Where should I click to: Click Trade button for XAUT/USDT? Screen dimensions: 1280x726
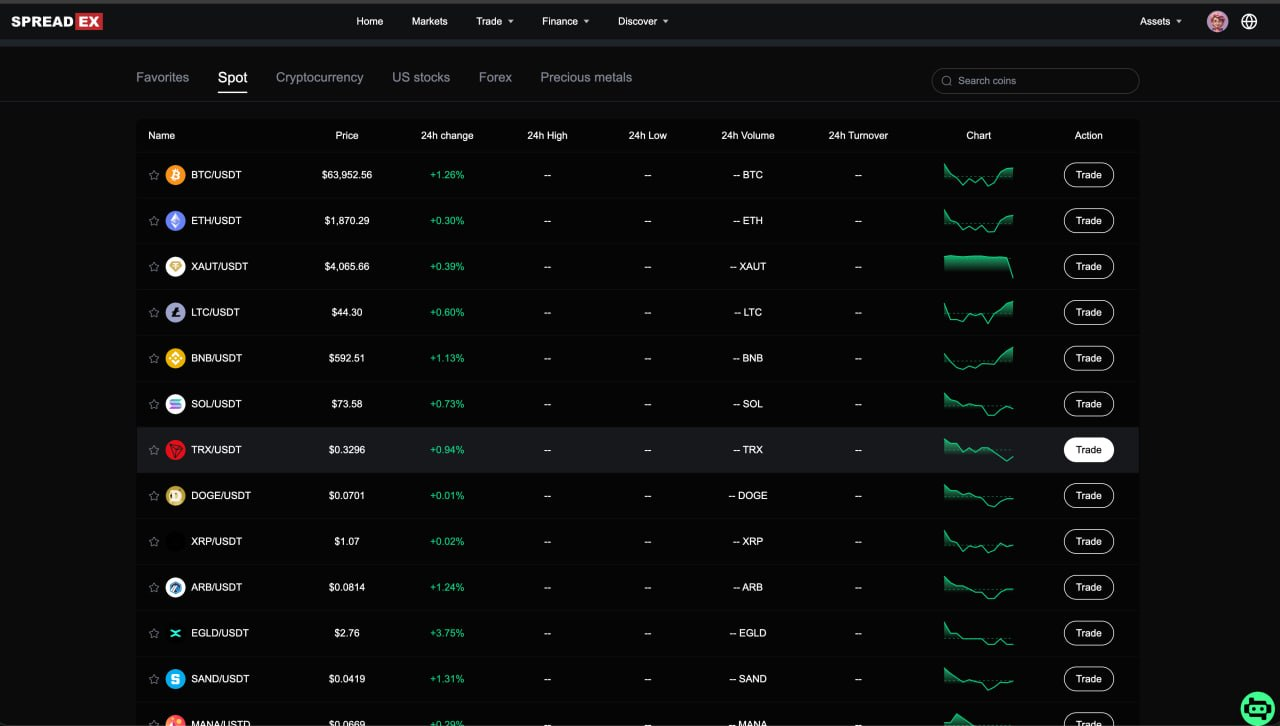click(x=1088, y=267)
